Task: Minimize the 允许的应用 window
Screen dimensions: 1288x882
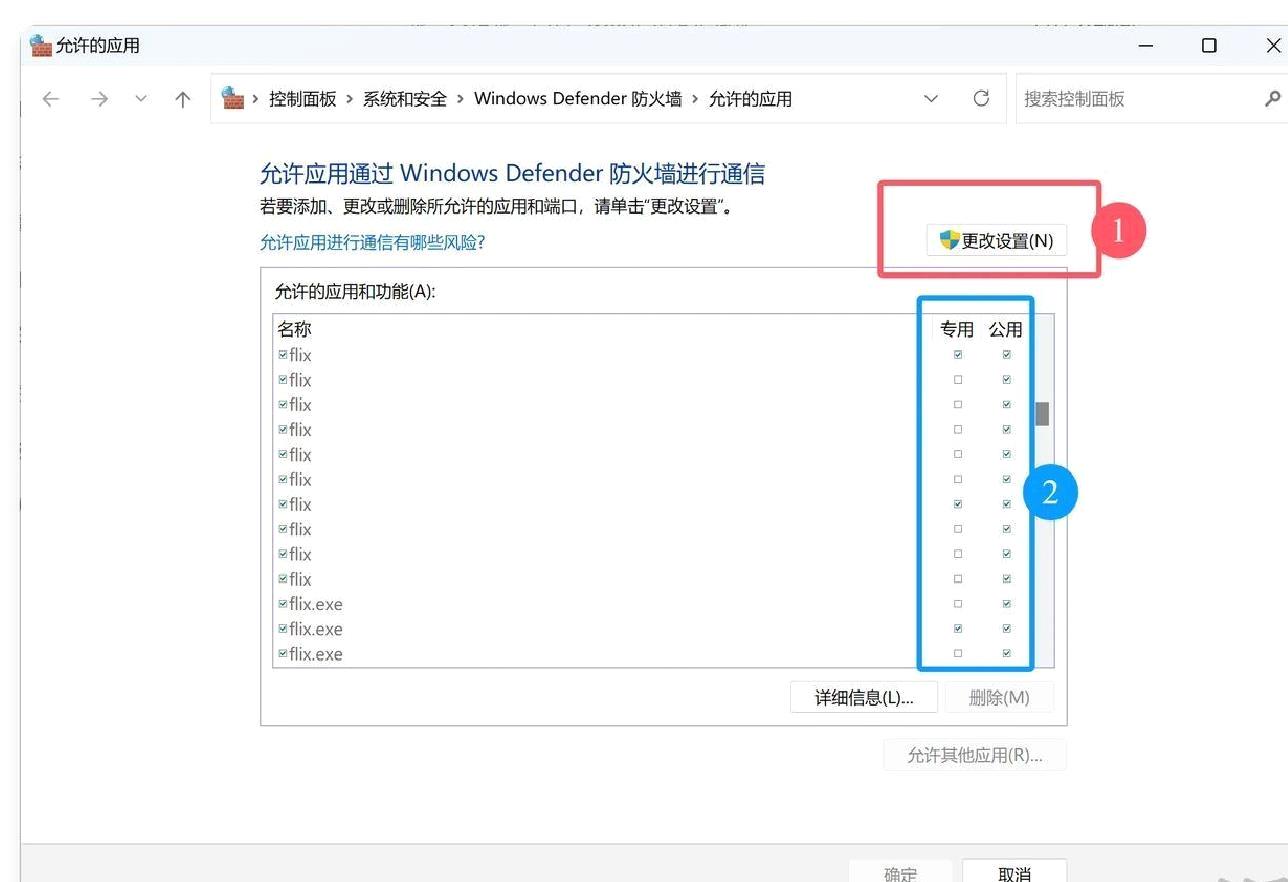Action: 1146,45
